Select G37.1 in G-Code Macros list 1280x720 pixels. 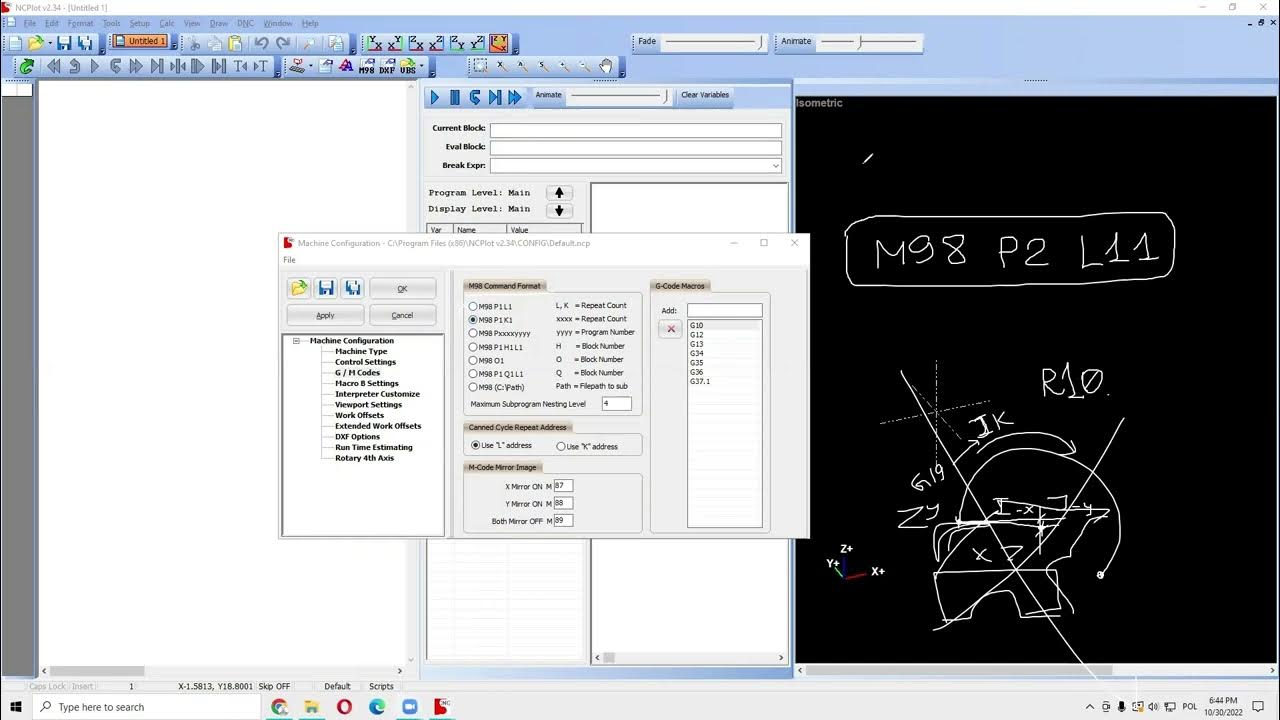pos(700,381)
